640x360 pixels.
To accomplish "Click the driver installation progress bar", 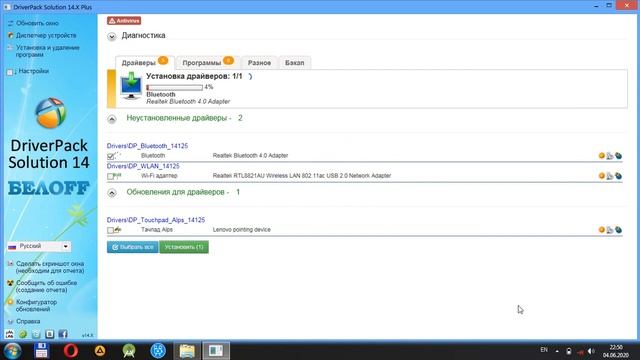I will pyautogui.click(x=175, y=87).
